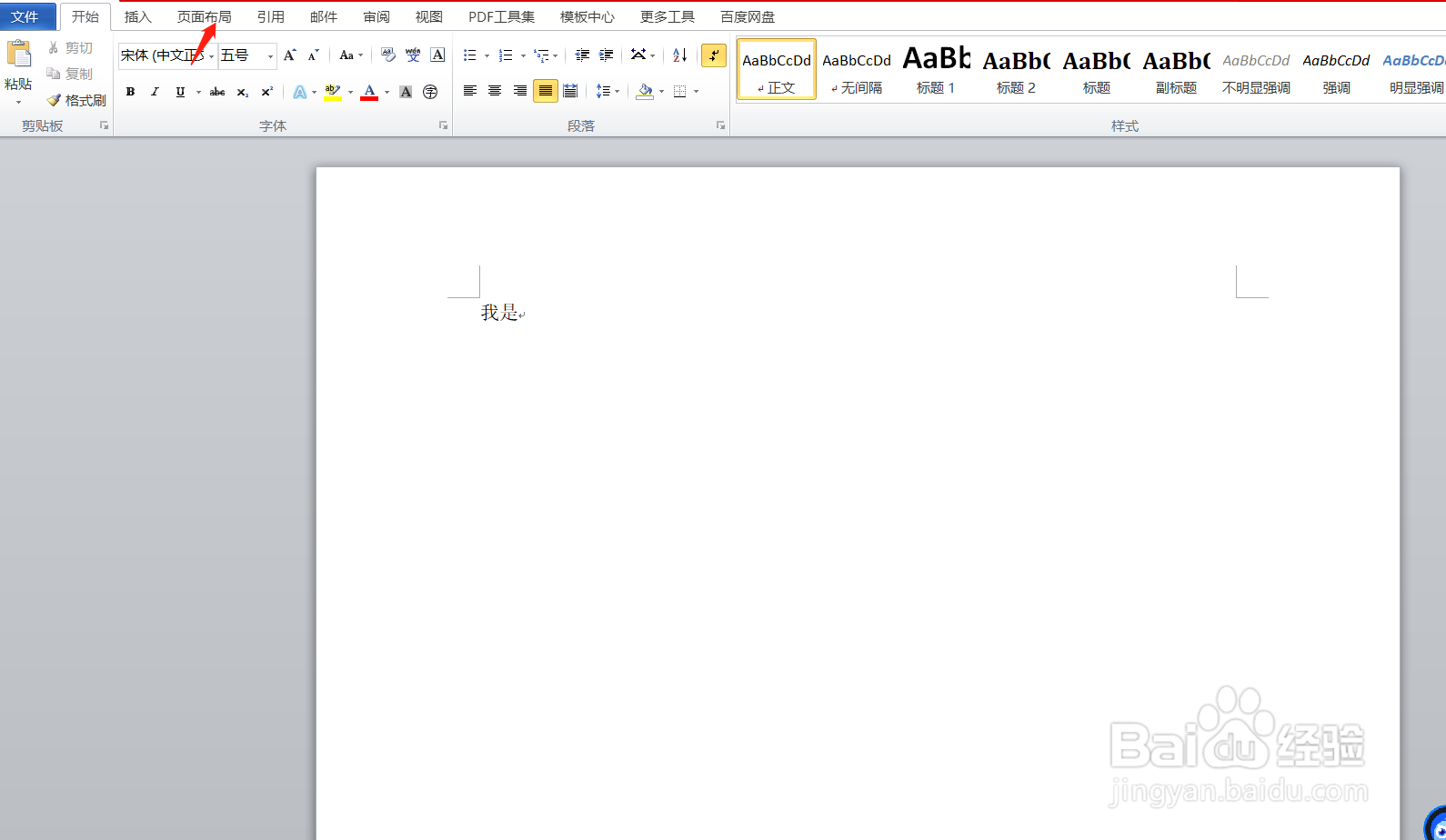Toggle subscript formatting
Image resolution: width=1446 pixels, height=840 pixels.
click(x=242, y=92)
